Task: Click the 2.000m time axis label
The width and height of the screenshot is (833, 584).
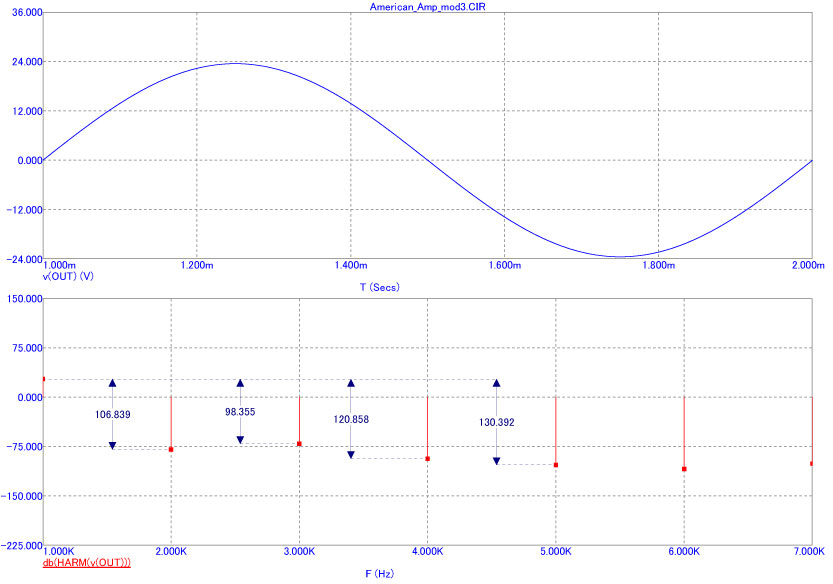Action: pos(808,265)
